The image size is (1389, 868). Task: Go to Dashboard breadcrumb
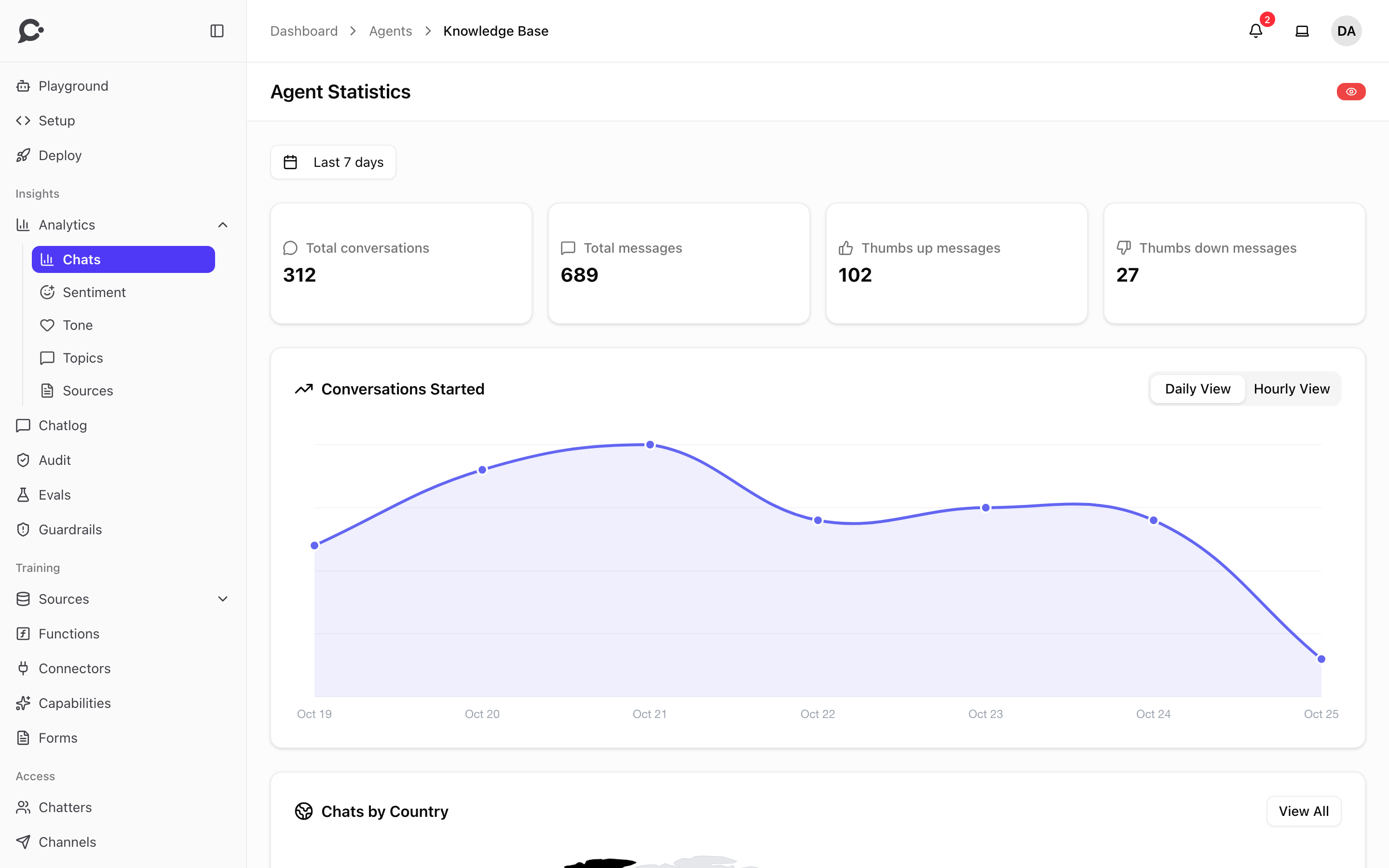(x=304, y=31)
